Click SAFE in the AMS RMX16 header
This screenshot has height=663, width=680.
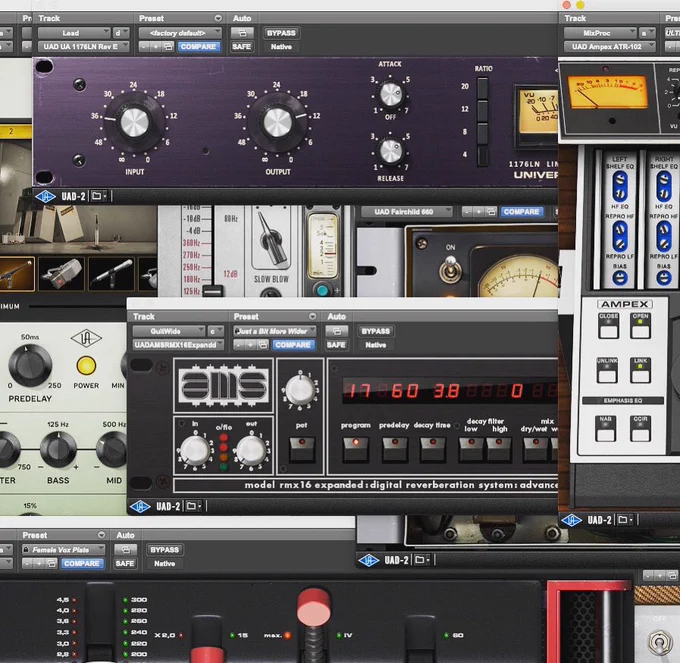pyautogui.click(x=336, y=345)
